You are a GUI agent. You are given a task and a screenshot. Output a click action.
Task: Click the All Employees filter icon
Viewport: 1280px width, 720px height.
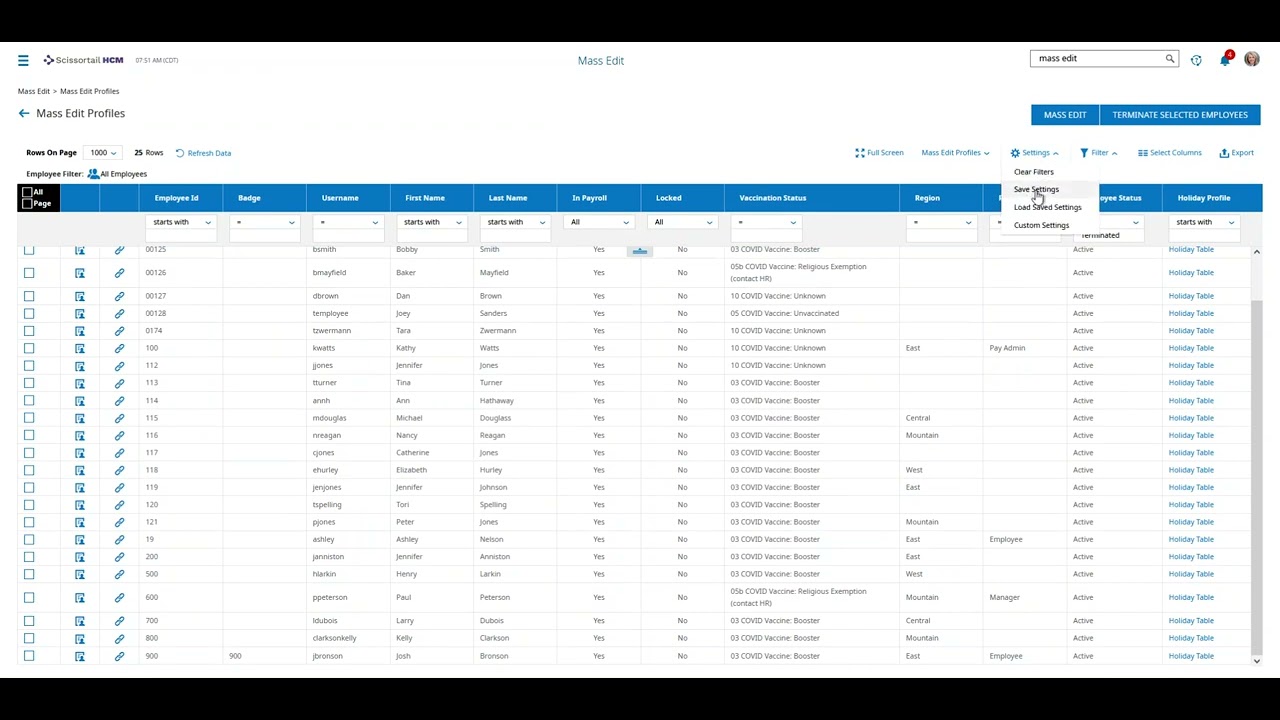coord(93,174)
